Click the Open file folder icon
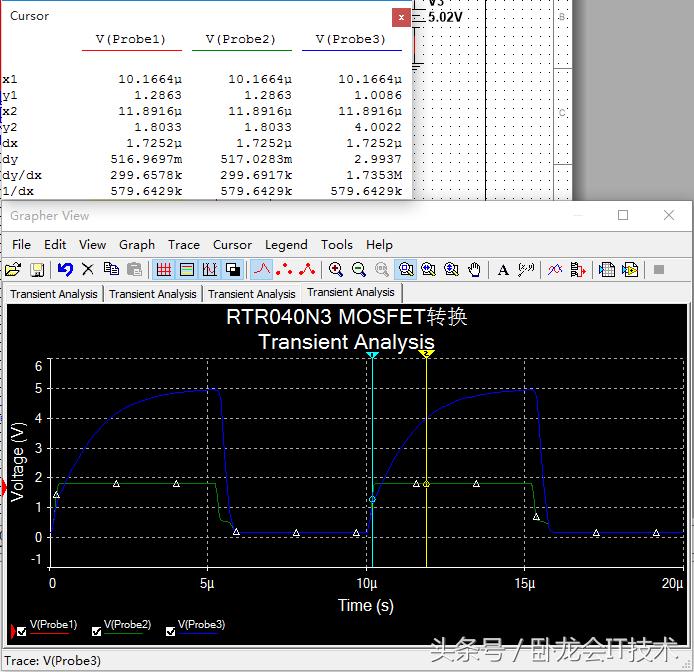The image size is (694, 672). 13,269
